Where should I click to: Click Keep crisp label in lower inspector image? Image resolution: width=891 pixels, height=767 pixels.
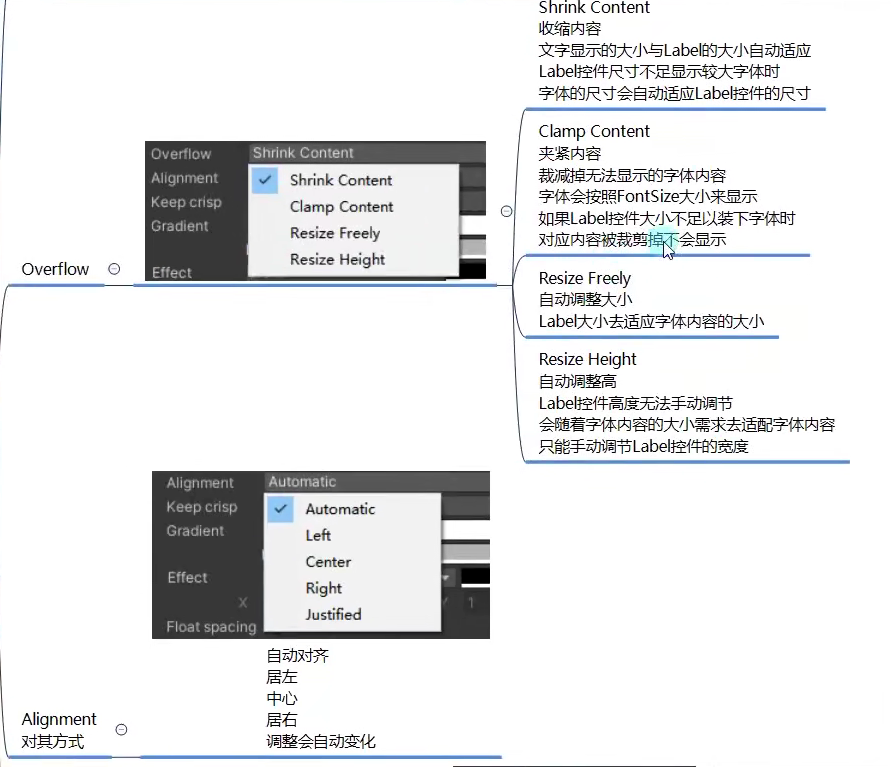click(x=202, y=507)
